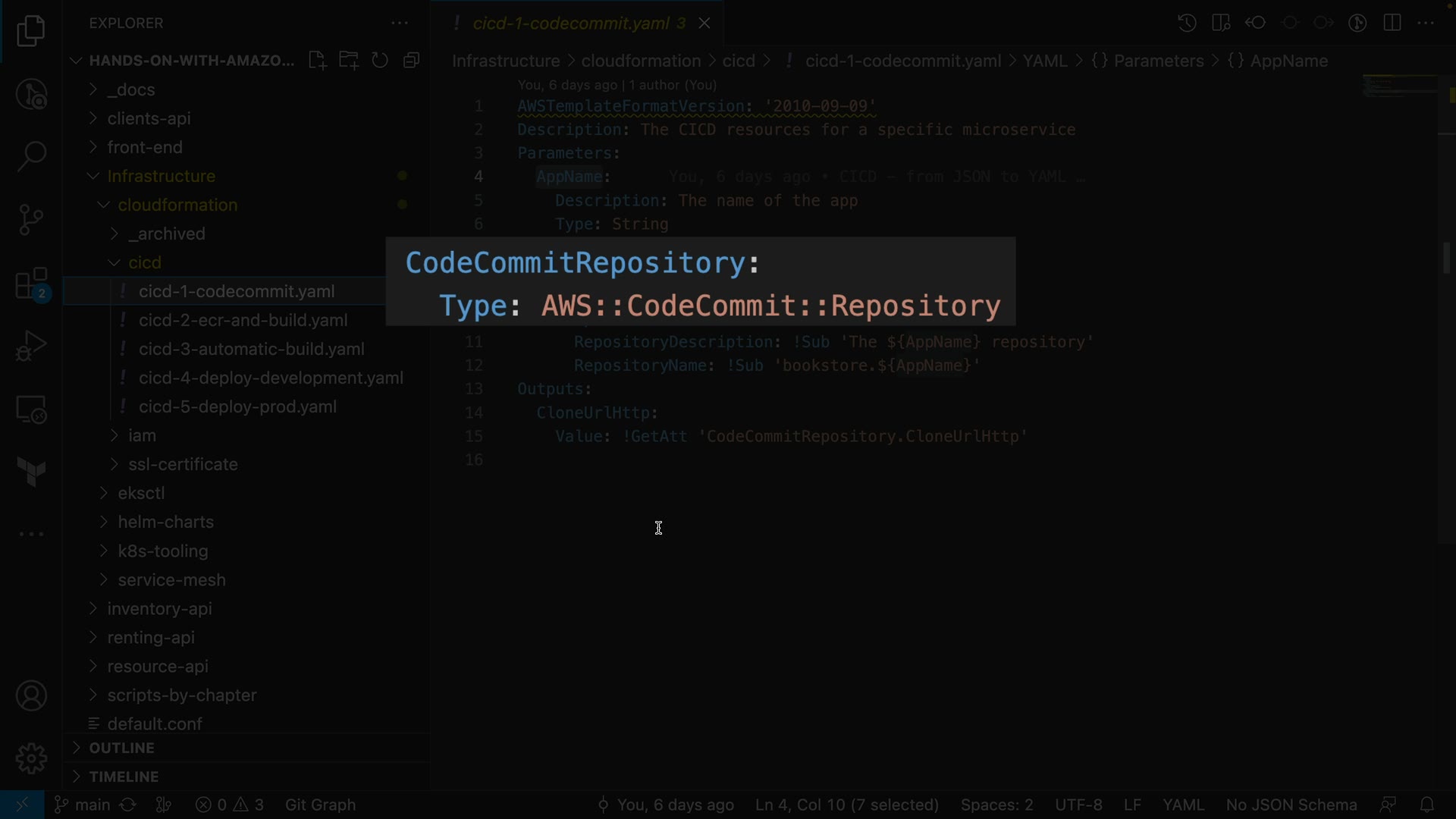Image resolution: width=1456 pixels, height=819 pixels.
Task: Open the Extensions view with badge
Action: 31,284
